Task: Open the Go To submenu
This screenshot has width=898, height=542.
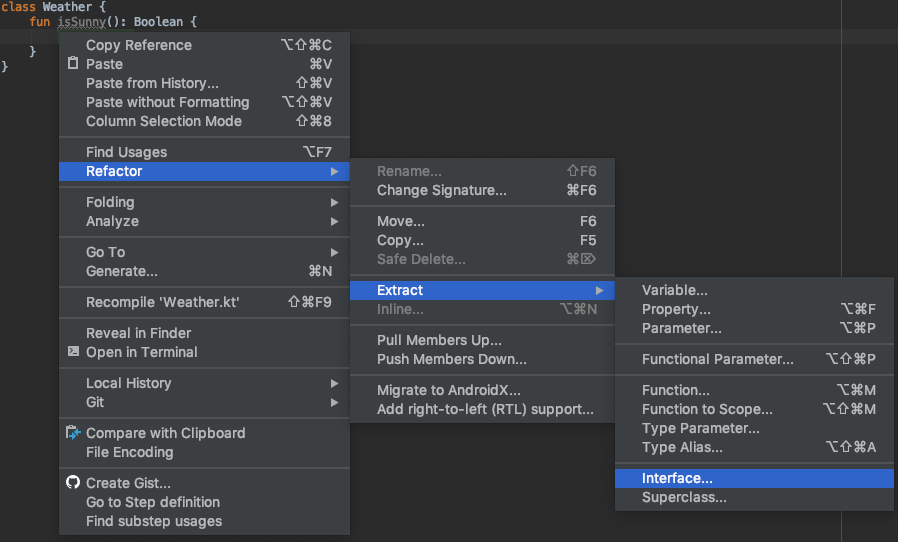Action: tap(106, 252)
